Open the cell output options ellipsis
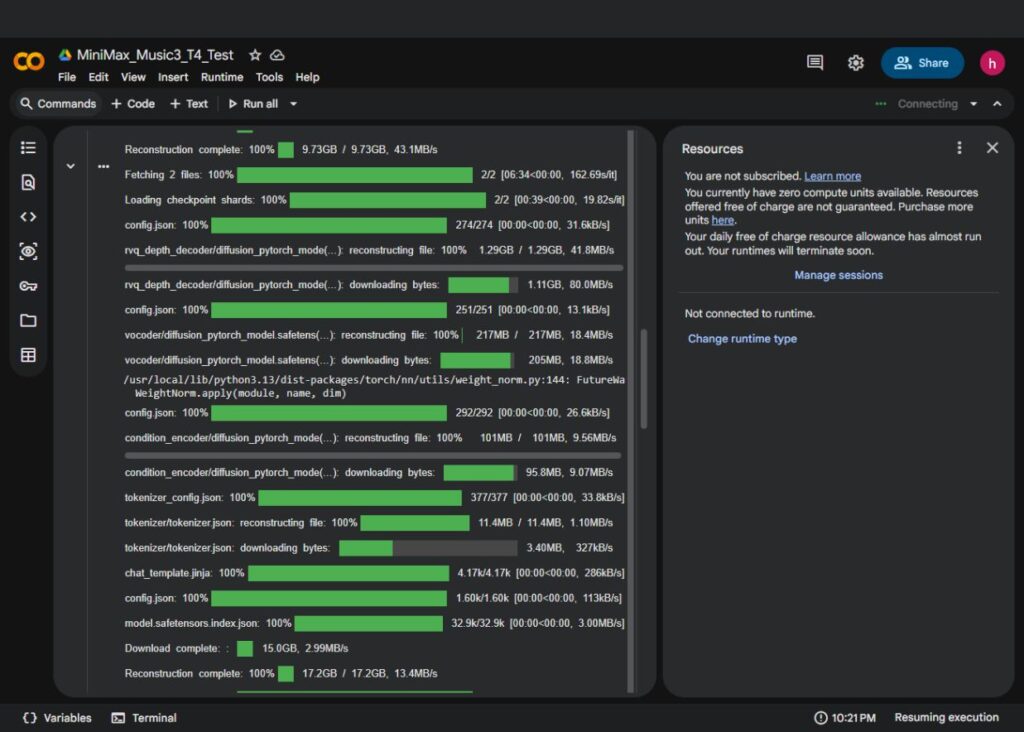 tap(103, 167)
